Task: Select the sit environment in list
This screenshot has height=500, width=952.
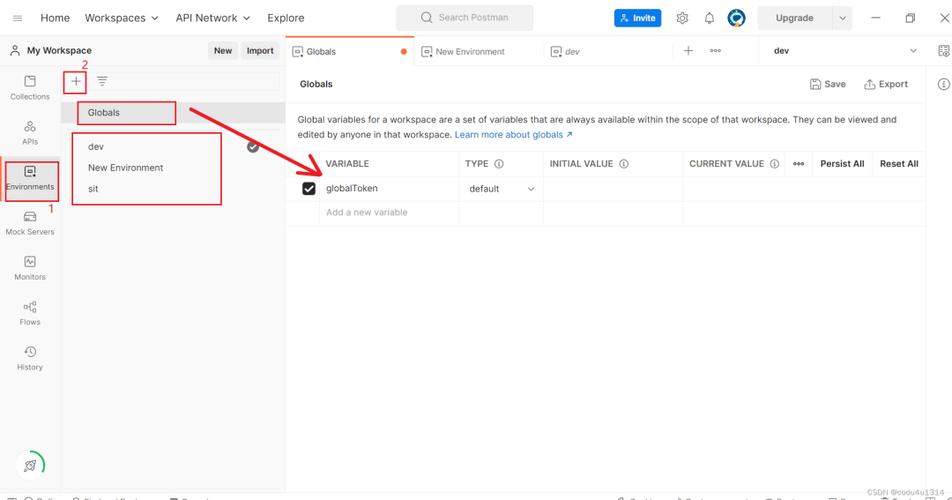Action: point(93,189)
